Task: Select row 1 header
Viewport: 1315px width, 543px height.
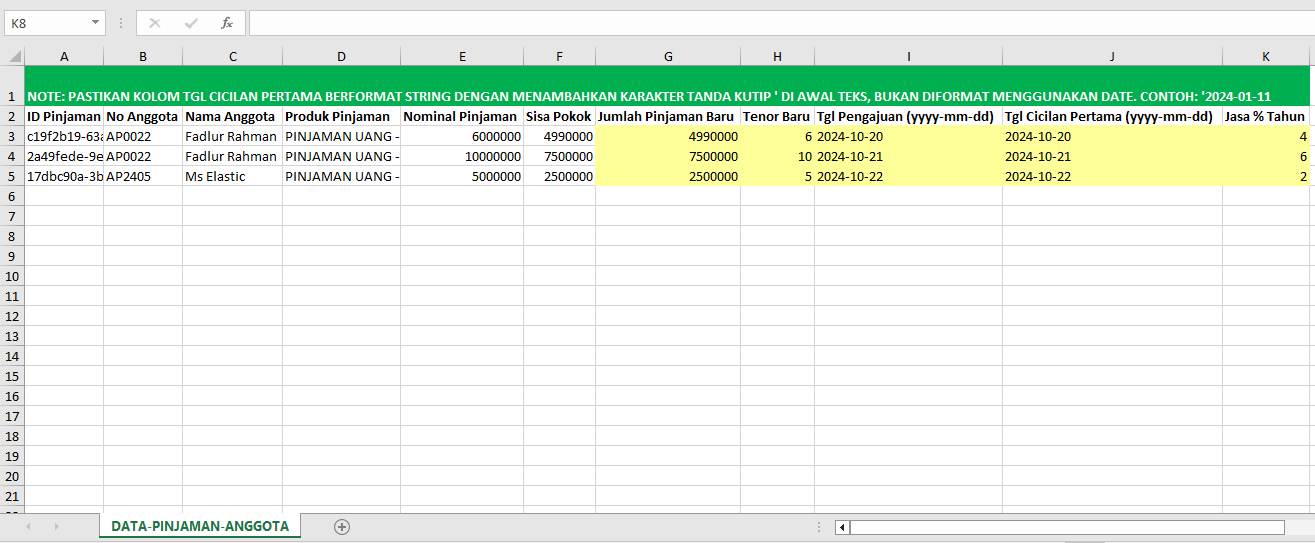Action: click(12, 86)
